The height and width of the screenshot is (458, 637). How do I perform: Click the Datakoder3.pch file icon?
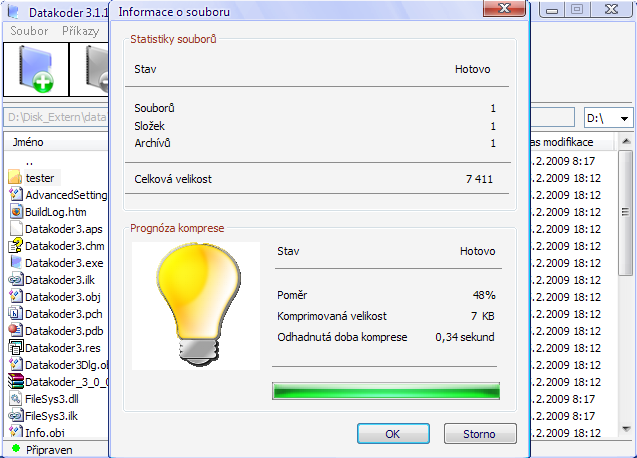(15, 314)
